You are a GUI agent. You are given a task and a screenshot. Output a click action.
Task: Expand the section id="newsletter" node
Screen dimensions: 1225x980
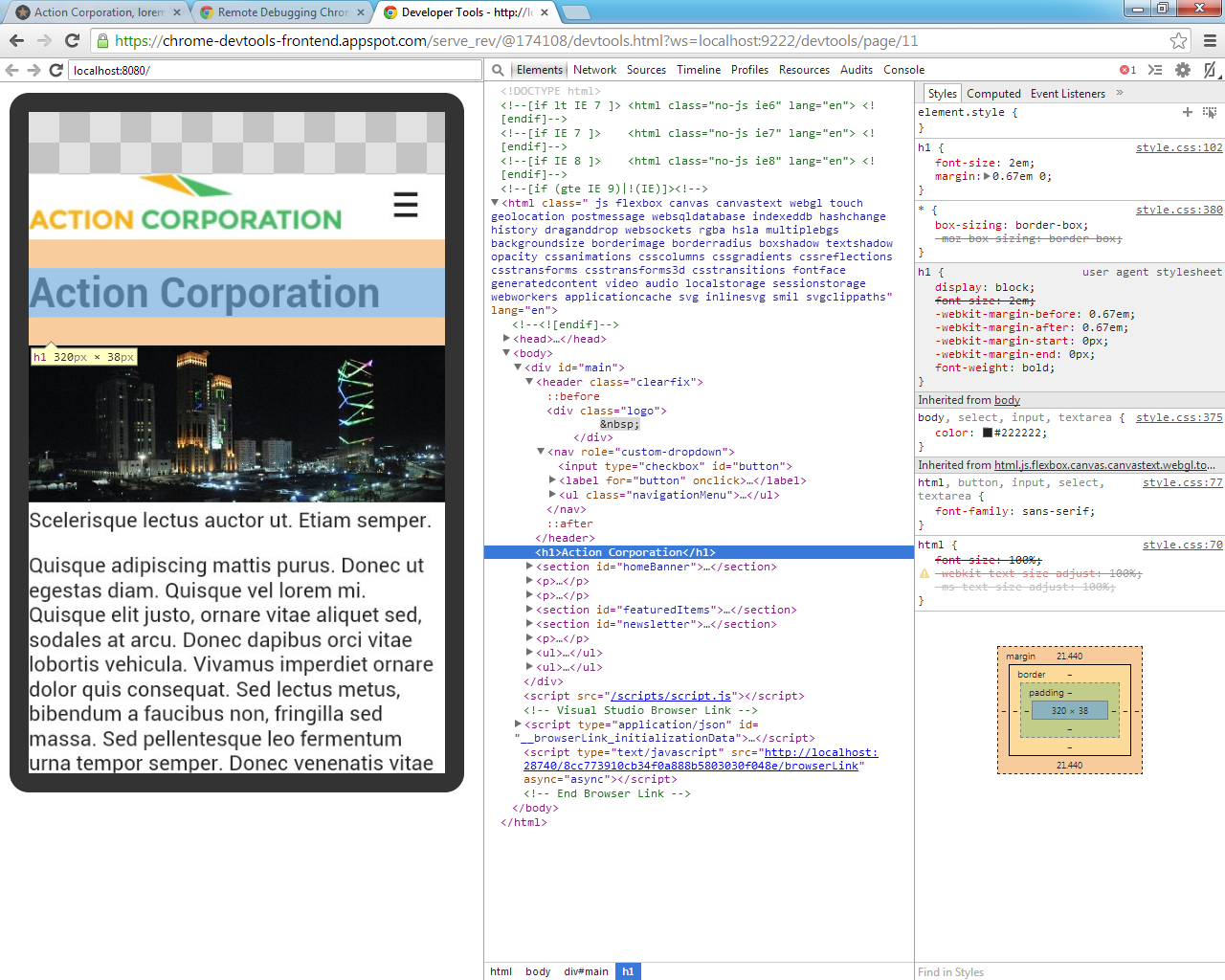coord(529,624)
